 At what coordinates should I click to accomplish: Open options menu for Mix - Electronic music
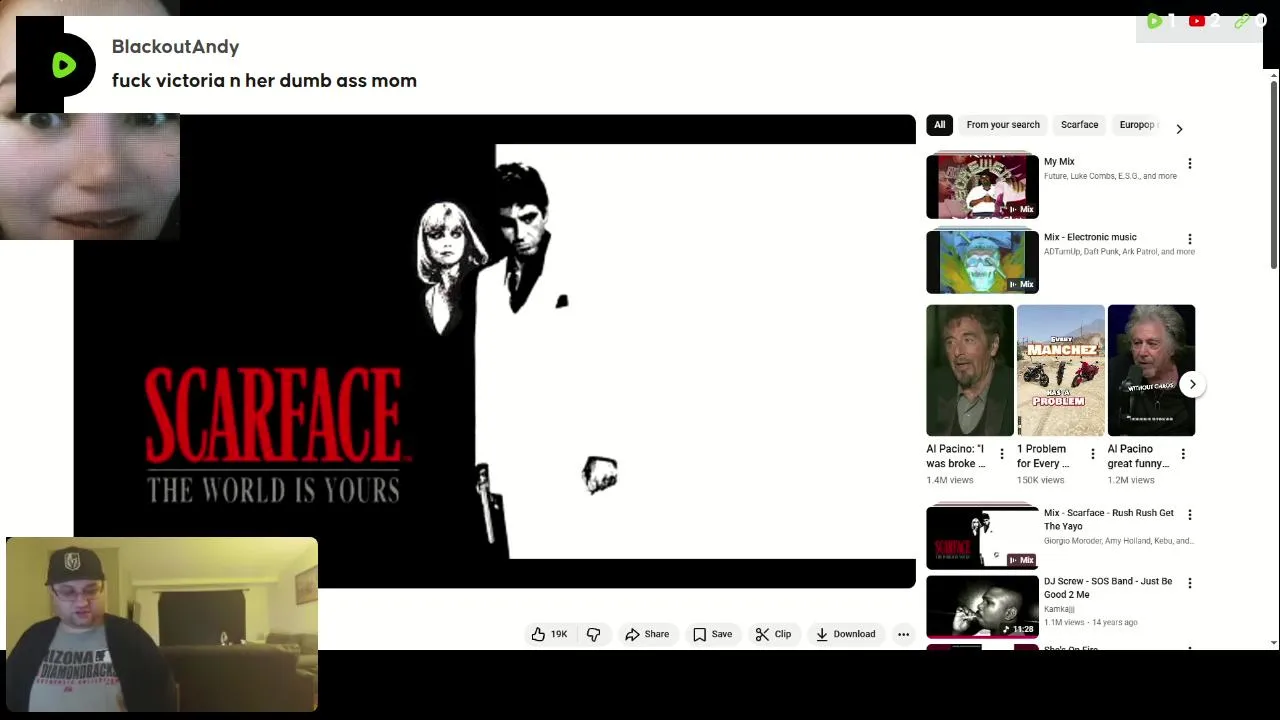coord(1189,239)
